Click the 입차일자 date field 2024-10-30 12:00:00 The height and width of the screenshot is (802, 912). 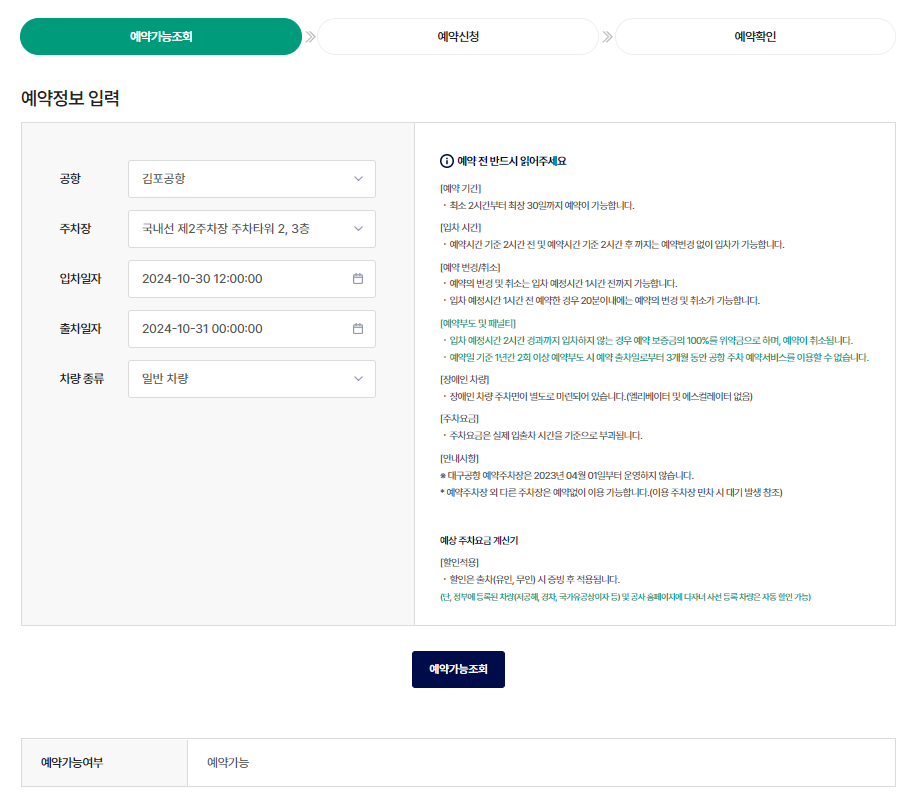pos(252,279)
